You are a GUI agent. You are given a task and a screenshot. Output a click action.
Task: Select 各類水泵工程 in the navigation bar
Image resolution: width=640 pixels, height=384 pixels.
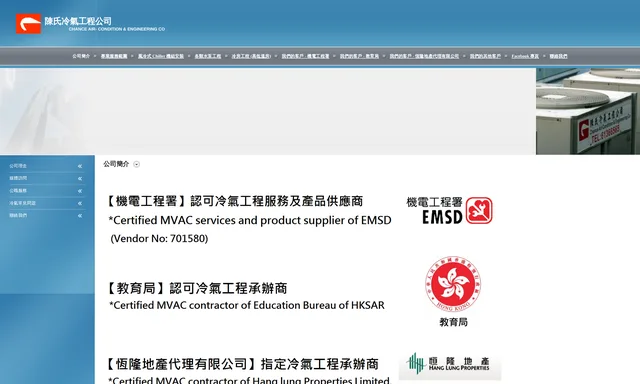[208, 56]
